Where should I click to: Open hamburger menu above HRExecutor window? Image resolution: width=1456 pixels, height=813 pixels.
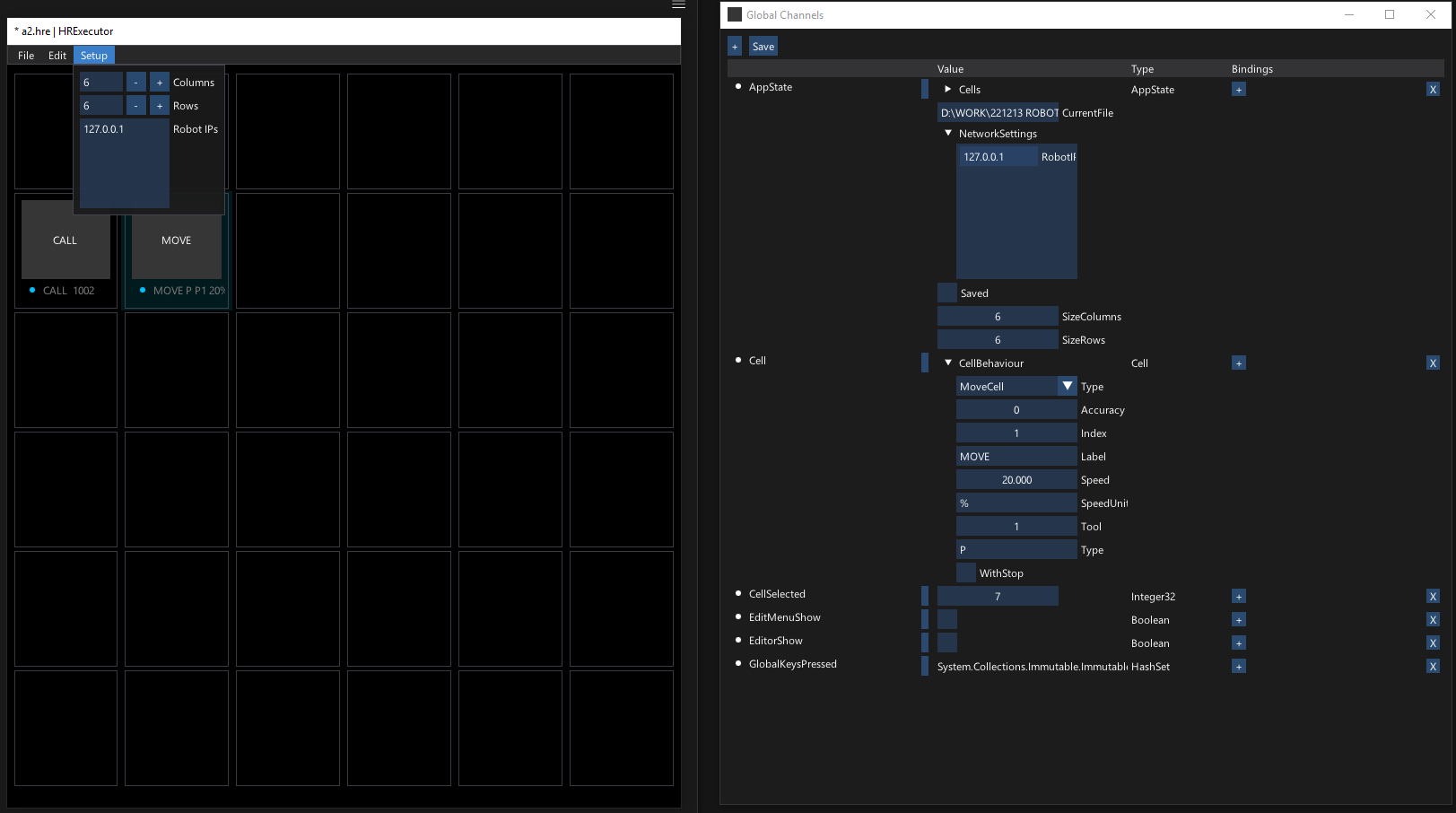(678, 5)
